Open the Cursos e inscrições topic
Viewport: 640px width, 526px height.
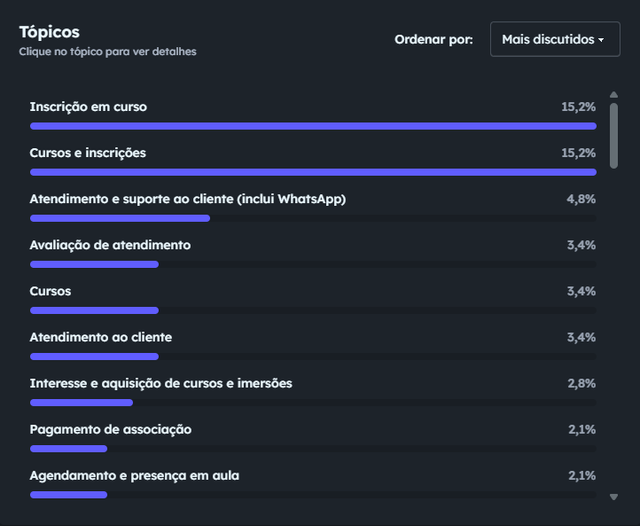coord(313,161)
